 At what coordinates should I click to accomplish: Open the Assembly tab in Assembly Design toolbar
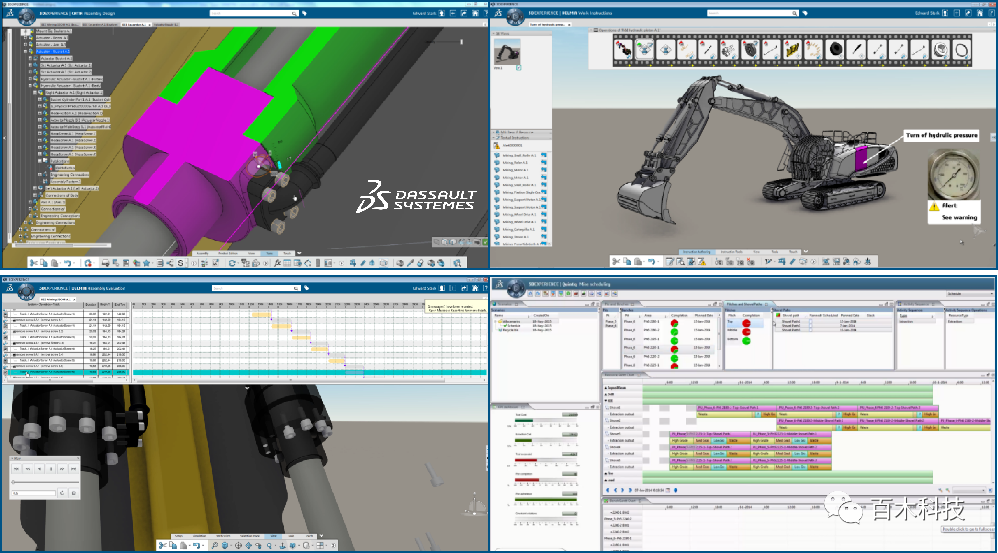204,253
